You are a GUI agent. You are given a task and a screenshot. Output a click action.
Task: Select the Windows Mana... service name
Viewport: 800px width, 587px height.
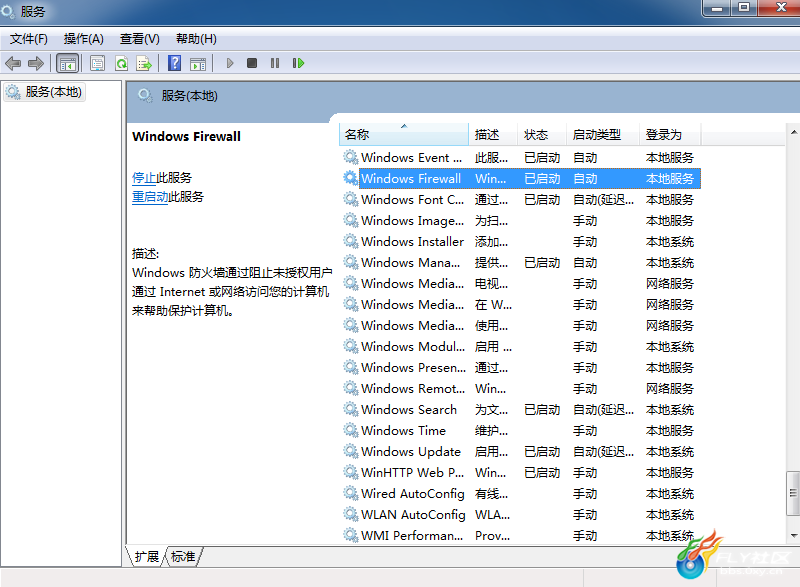coord(410,263)
